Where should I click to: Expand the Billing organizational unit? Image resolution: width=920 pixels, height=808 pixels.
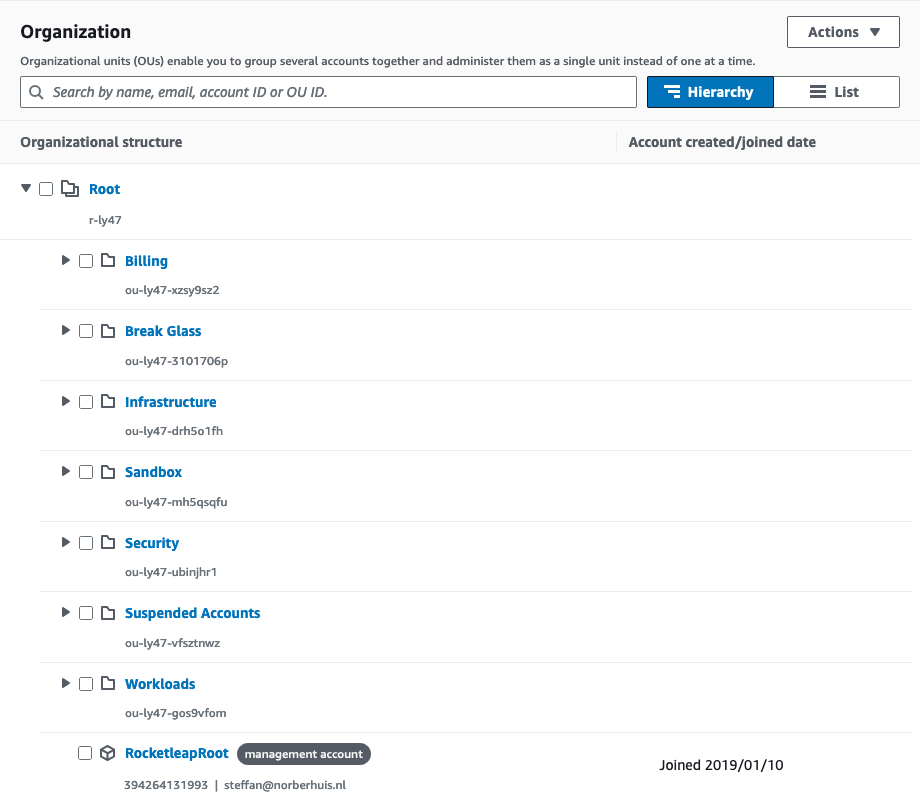[66, 261]
